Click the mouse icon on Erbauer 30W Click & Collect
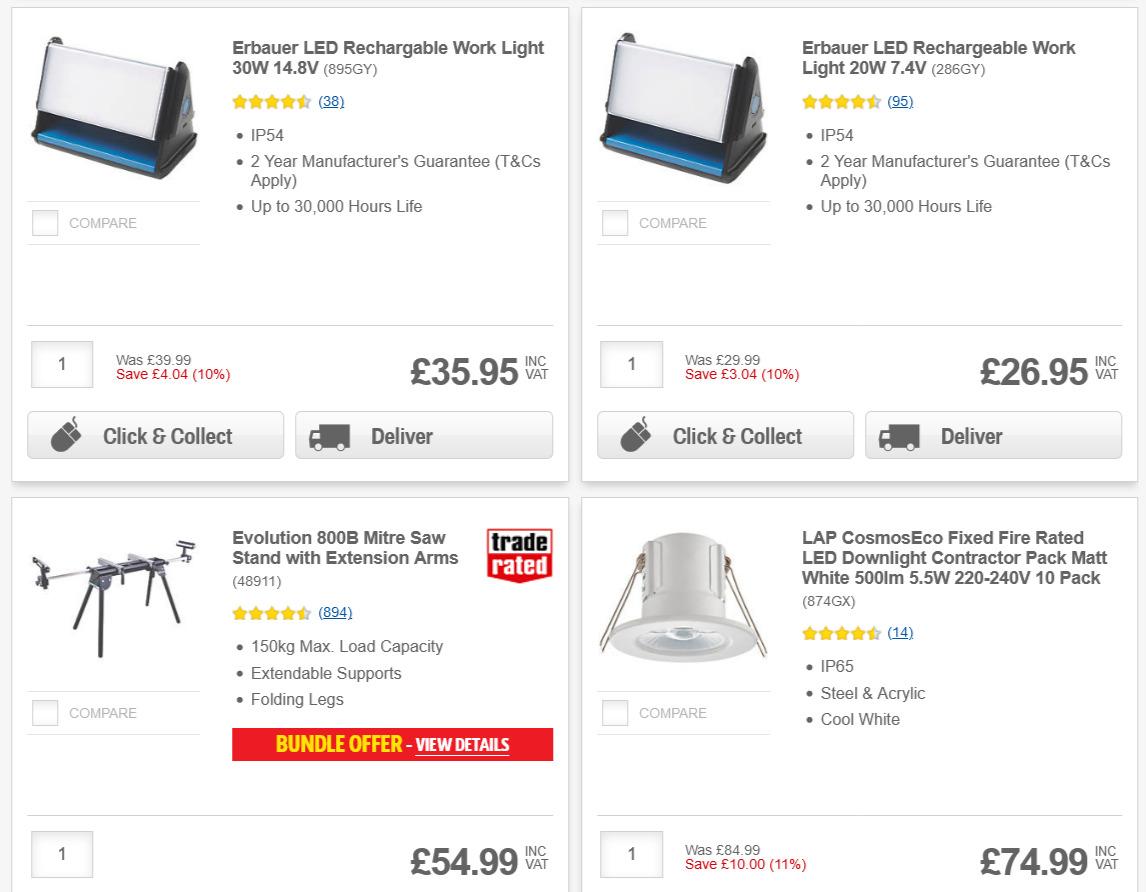Viewport: 1146px width, 892px height. (67, 435)
